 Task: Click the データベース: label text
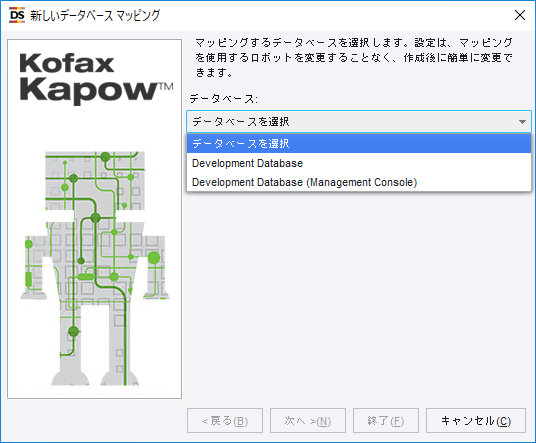coord(223,99)
